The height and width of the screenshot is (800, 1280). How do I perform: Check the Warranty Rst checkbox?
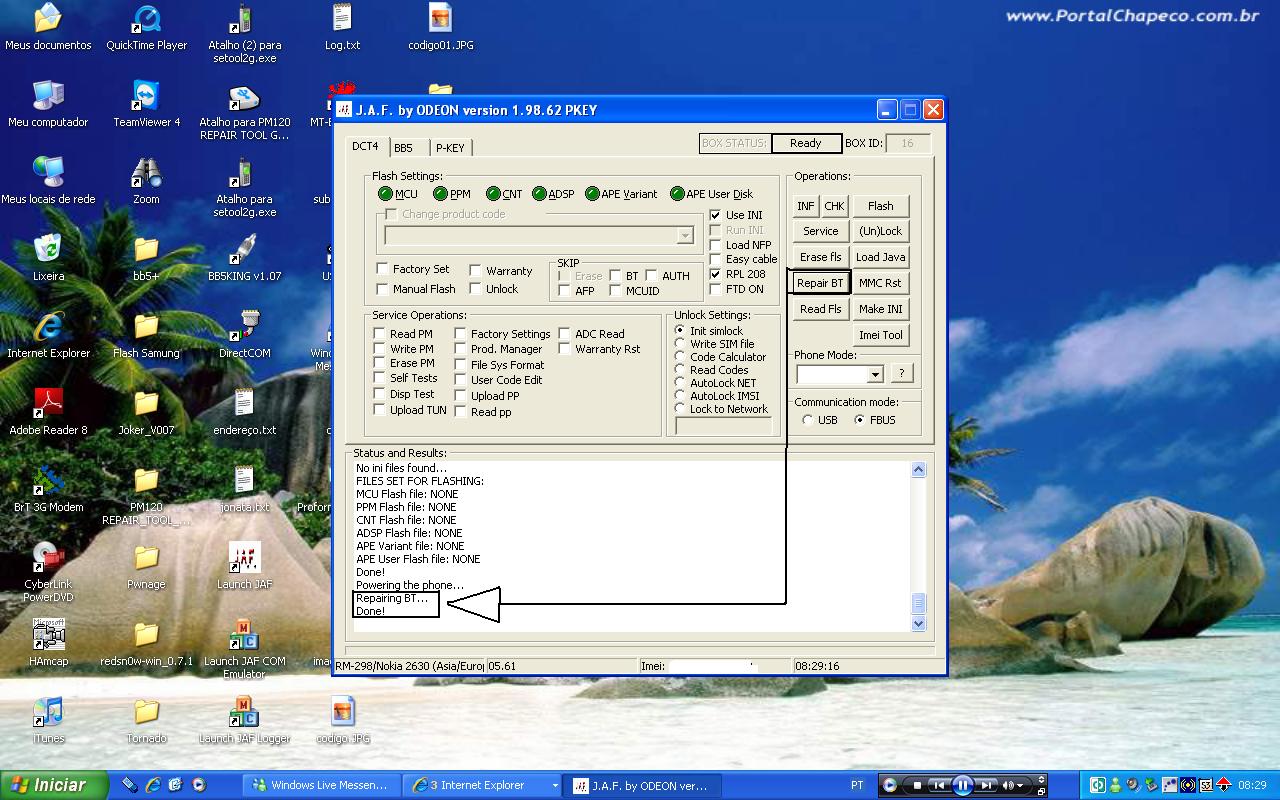(565, 349)
